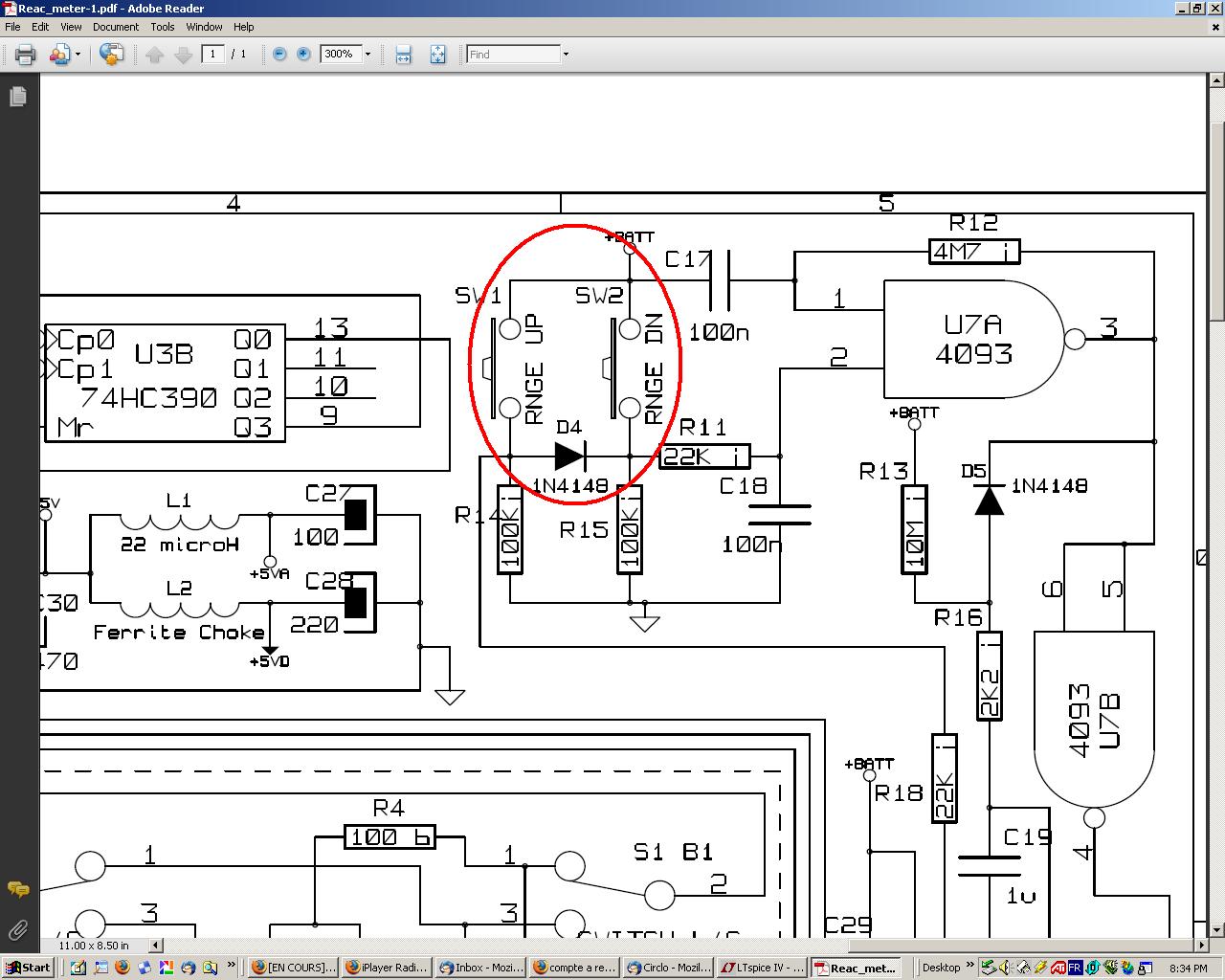Viewport: 1225px width, 980px height.
Task: Expand the collaborate dropdown arrow
Action: point(78,55)
